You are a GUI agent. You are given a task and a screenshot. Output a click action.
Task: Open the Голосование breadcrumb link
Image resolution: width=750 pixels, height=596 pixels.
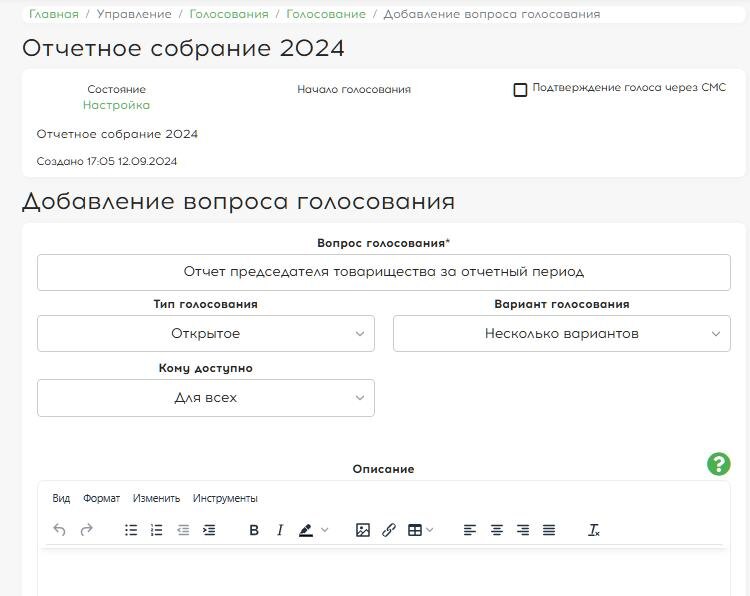tap(326, 14)
